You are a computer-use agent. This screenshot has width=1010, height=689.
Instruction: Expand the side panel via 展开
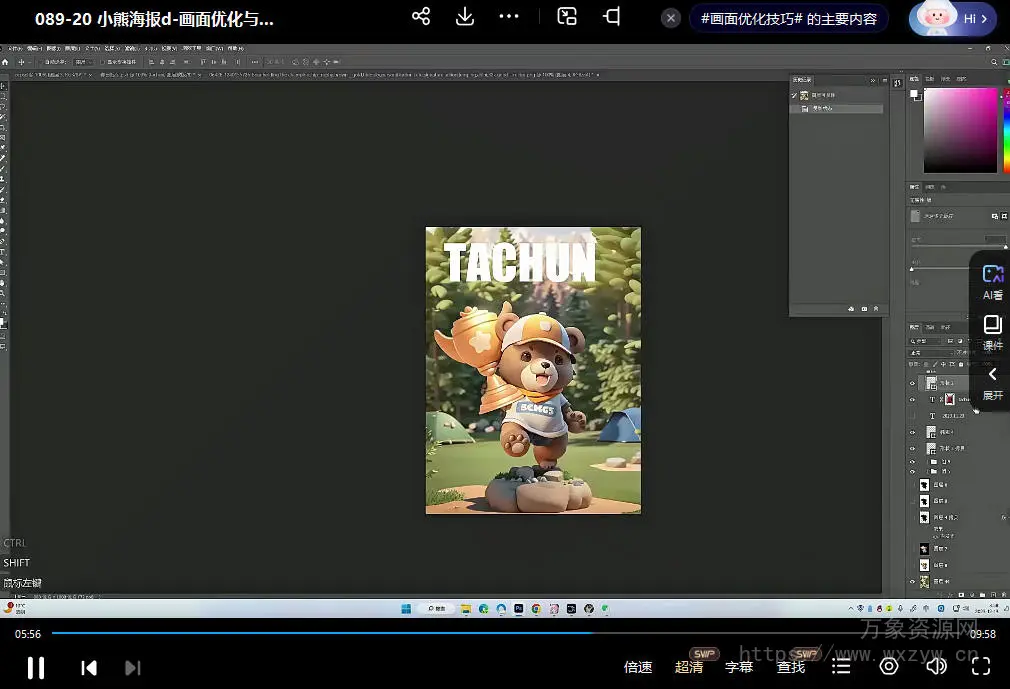click(992, 383)
